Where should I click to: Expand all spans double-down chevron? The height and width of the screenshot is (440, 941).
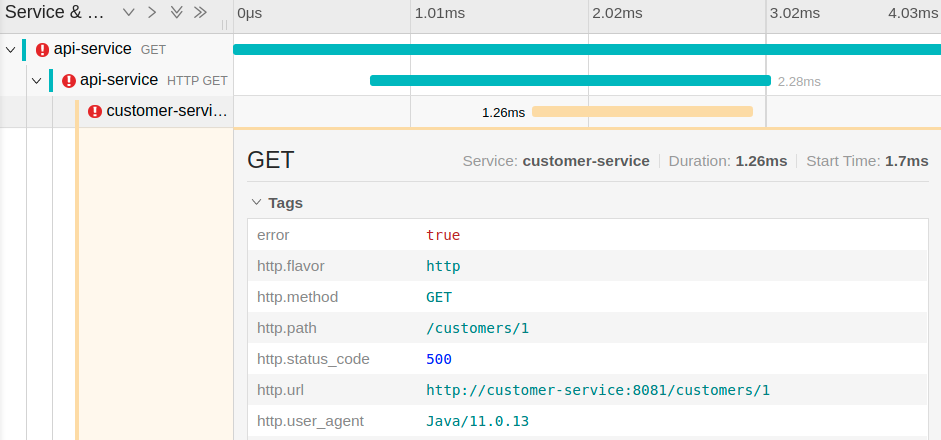point(176,13)
